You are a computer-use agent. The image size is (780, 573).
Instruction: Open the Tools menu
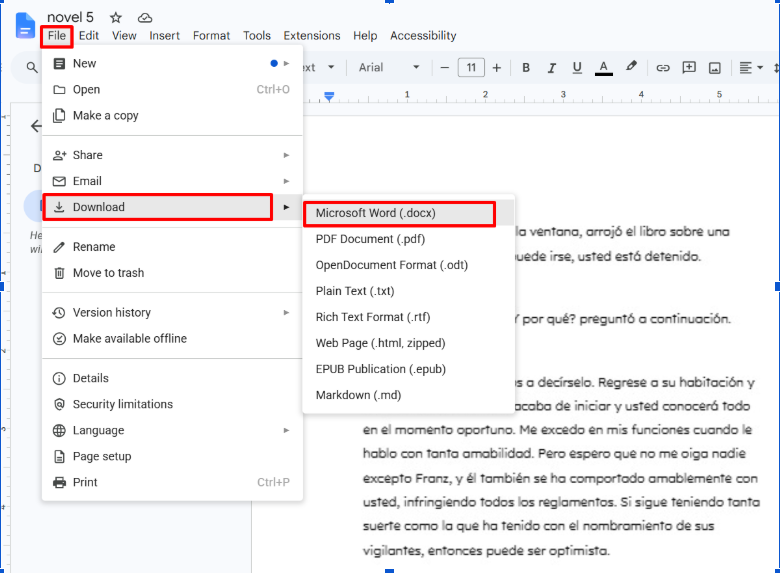tap(257, 36)
